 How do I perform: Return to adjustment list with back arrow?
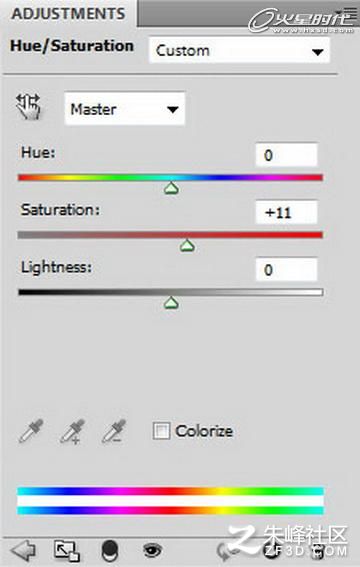pos(23,550)
